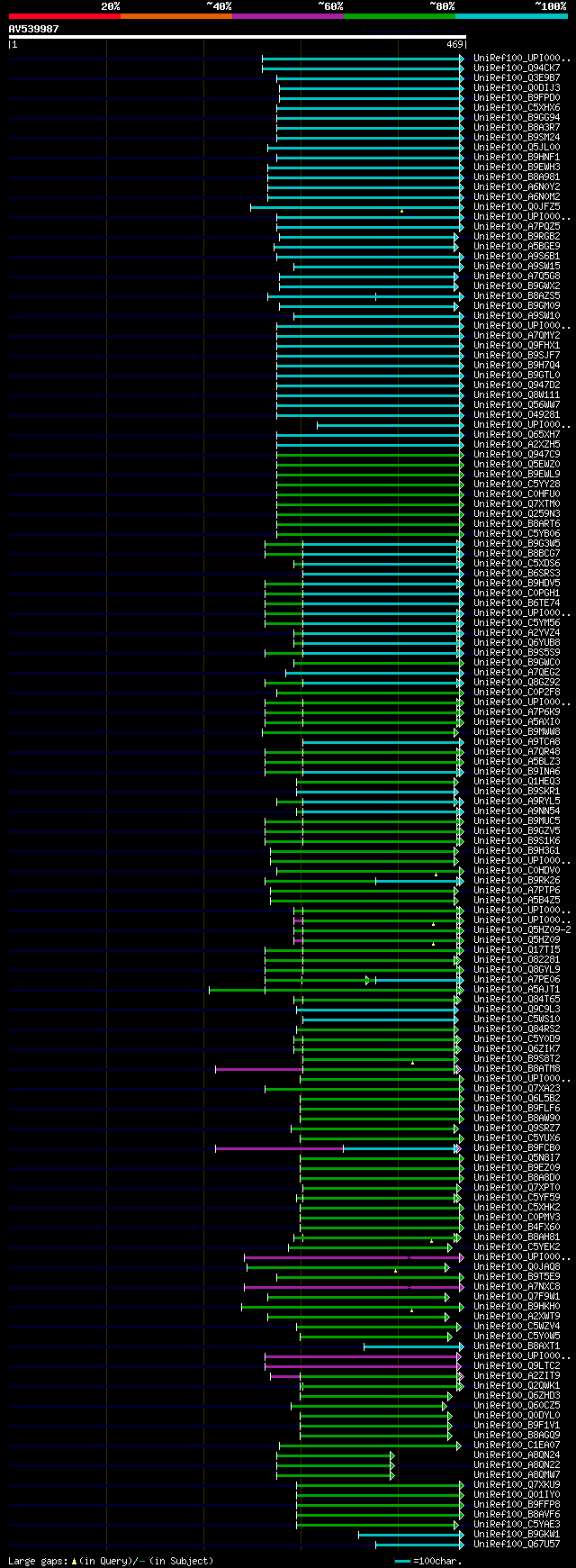Select hit label UniRef100_A7QEG2
Screen dimensions: 576x1568
coord(517,673)
